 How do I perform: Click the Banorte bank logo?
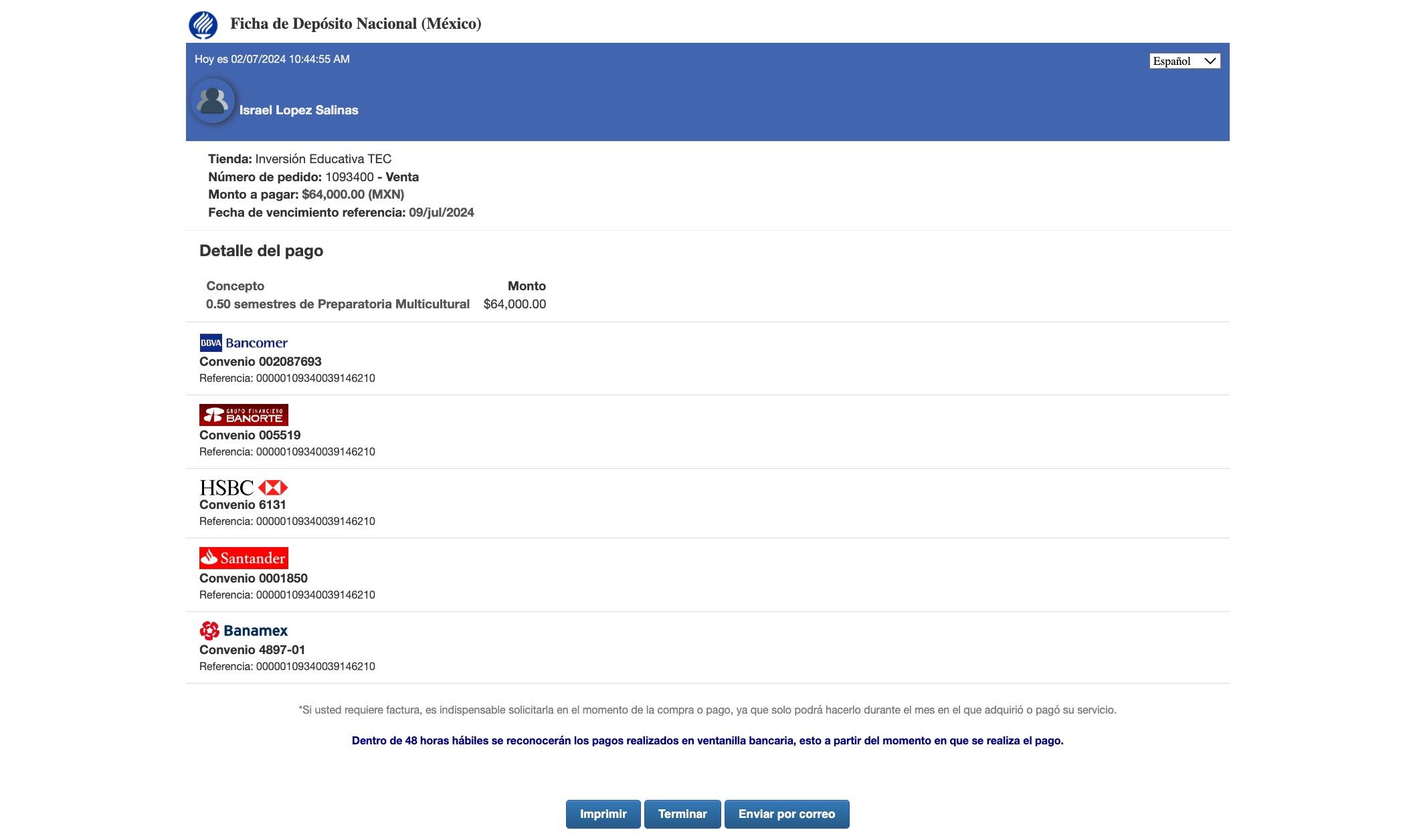coord(244,415)
